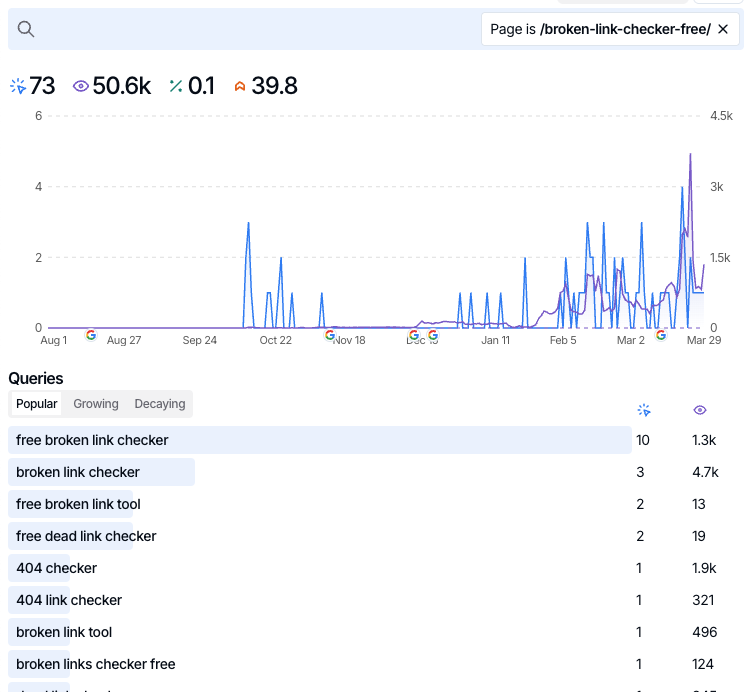Screen dimensions: 750x692
Task: Click the 10 clicks value in first row
Action: point(642,440)
